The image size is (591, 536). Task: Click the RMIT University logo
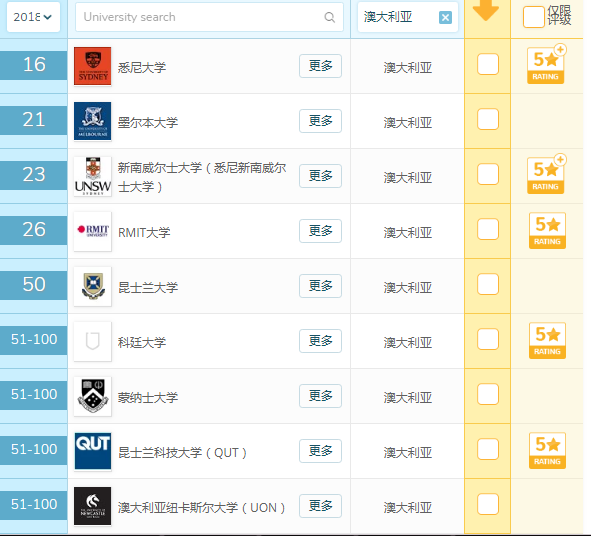coord(93,231)
